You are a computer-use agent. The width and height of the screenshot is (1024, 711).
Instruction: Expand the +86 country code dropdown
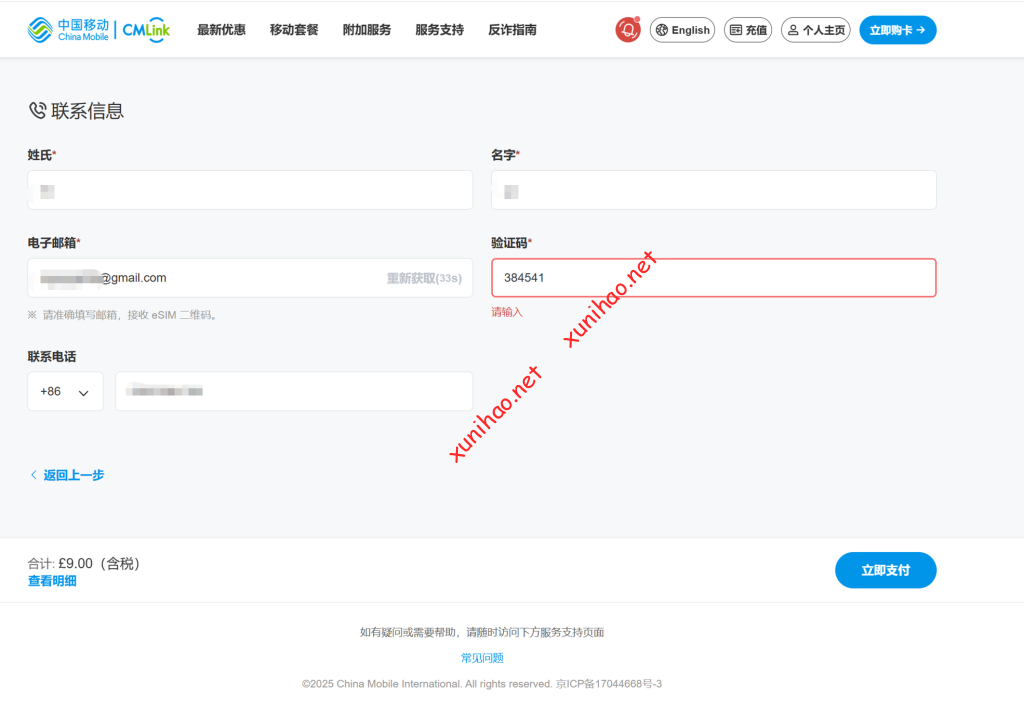65,392
